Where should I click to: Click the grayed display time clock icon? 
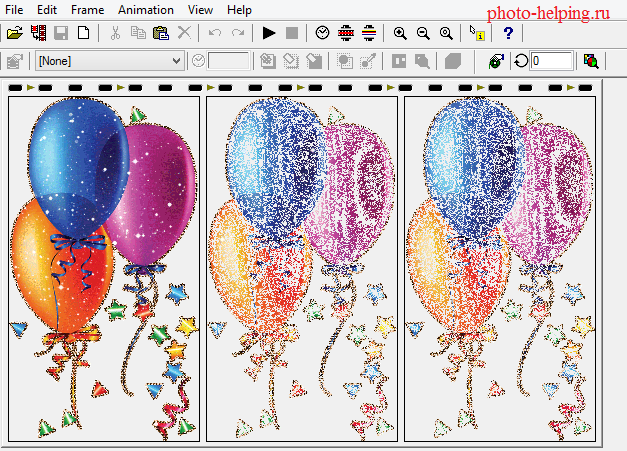(x=198, y=61)
